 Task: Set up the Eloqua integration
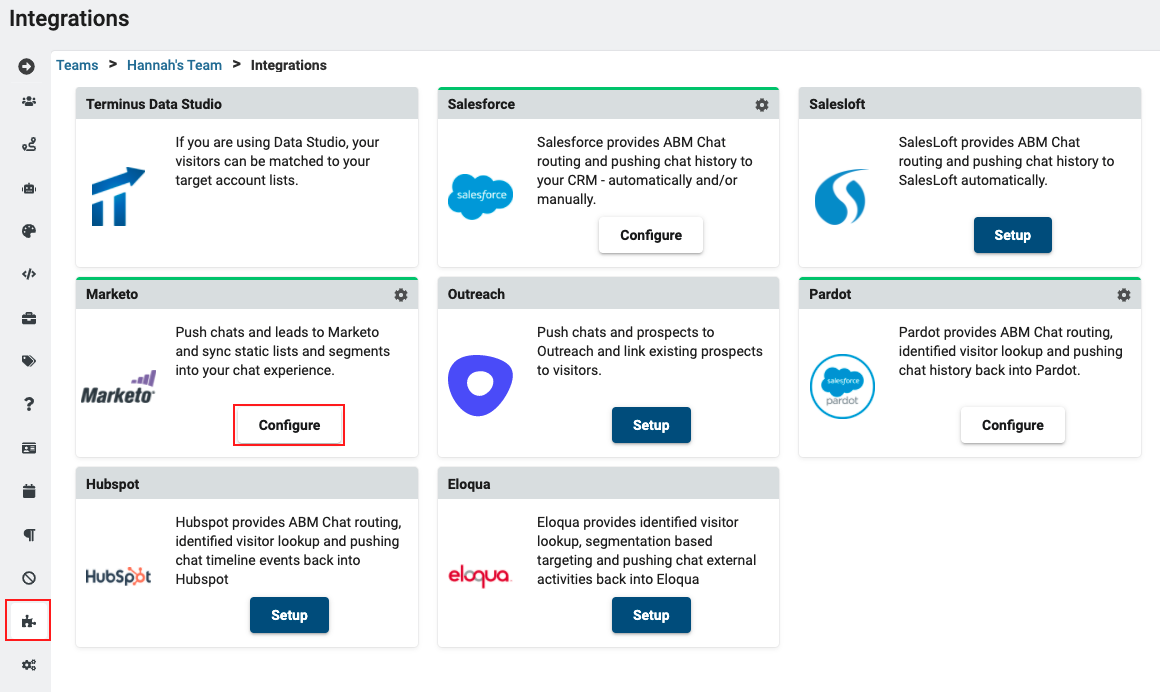tap(651, 615)
